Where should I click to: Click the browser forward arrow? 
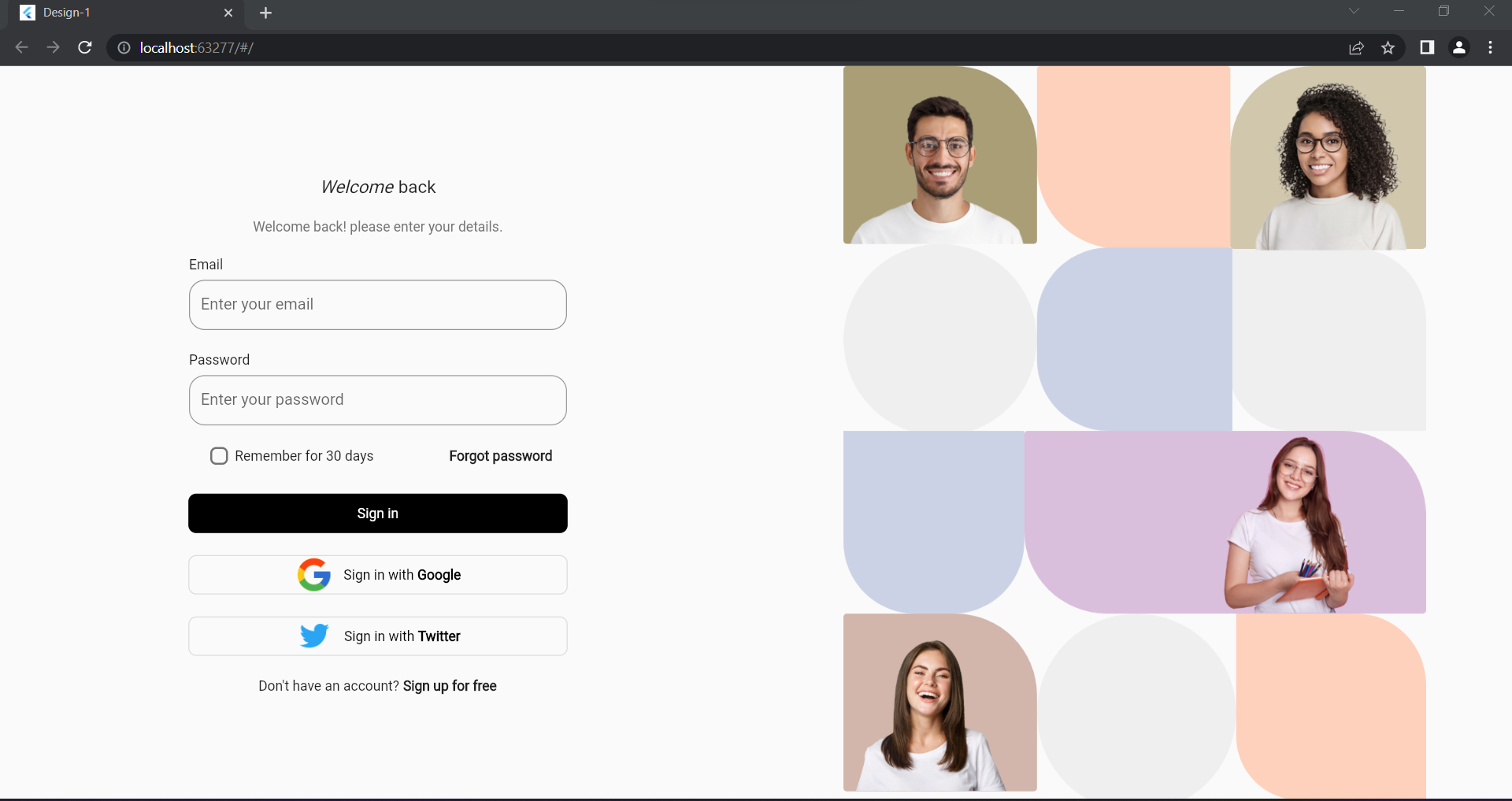(53, 47)
